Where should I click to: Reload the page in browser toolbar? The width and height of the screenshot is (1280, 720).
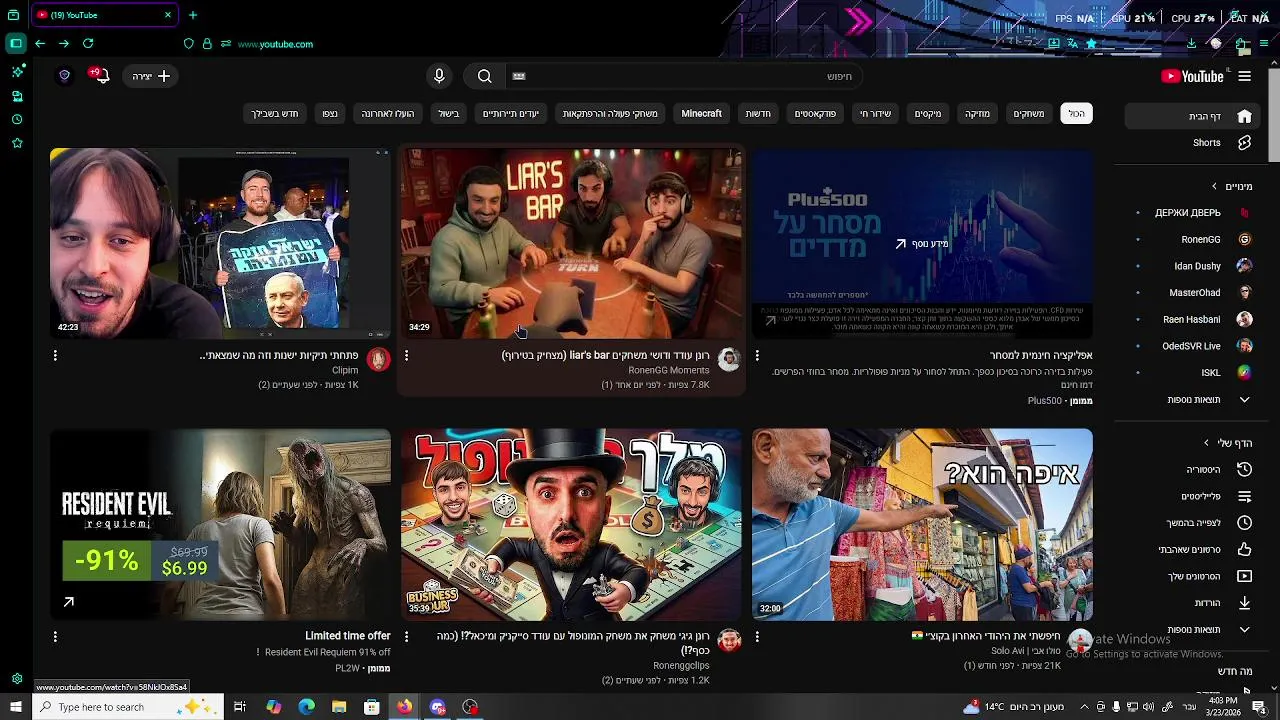[88, 44]
